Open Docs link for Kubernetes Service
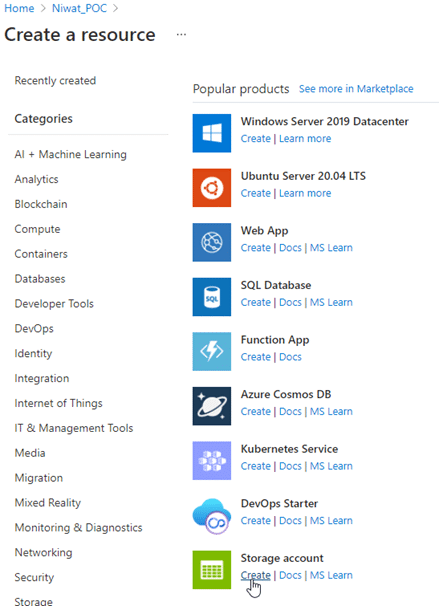Screen dimensions: 439x606 pos(290,466)
